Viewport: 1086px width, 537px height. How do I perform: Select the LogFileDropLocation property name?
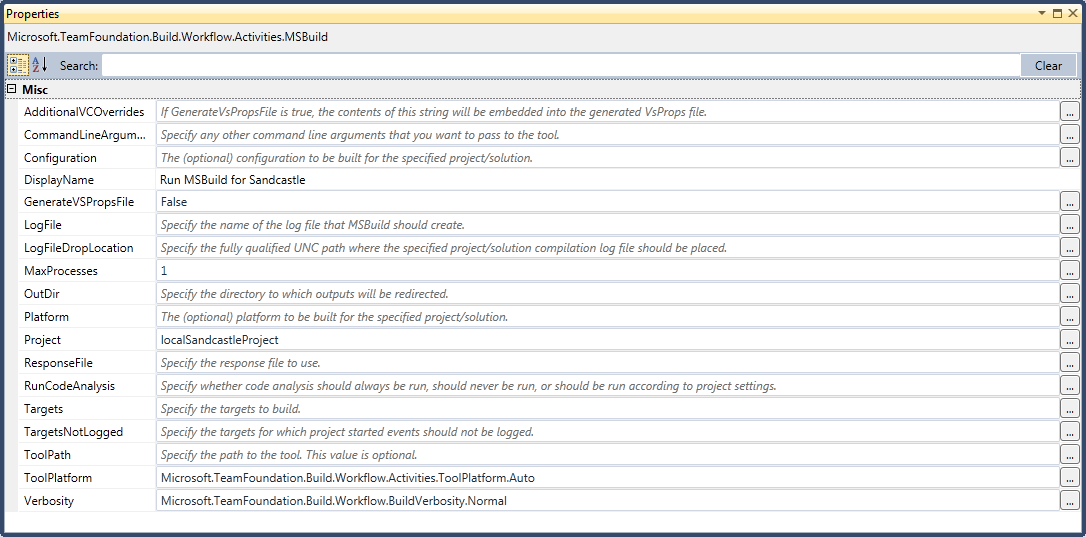coord(78,247)
